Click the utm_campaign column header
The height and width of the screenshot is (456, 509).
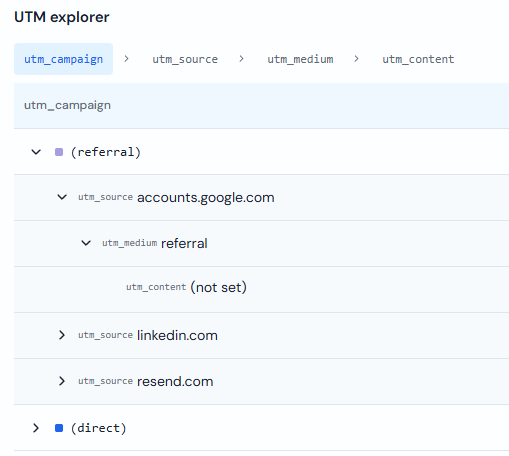click(67, 105)
